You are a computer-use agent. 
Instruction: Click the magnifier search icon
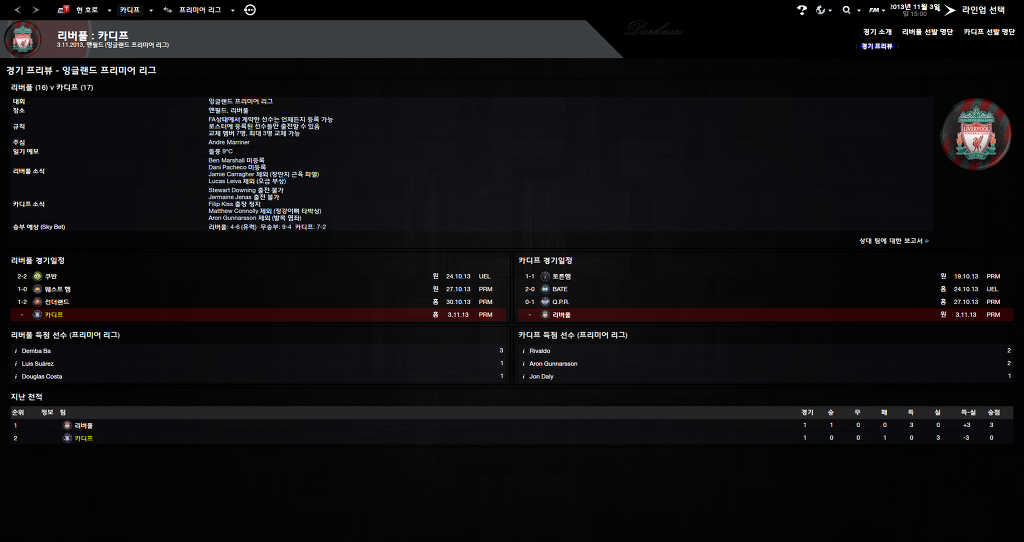[x=846, y=10]
